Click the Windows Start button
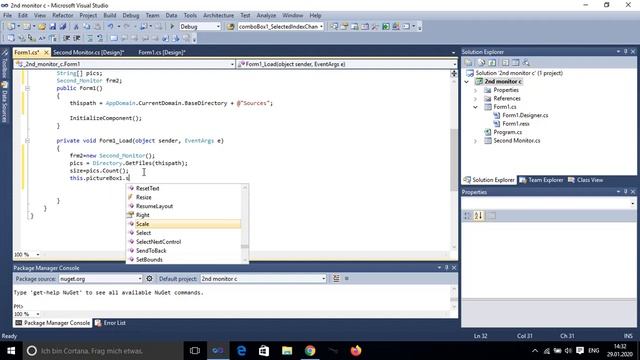Screen dimensions: 640x360 point(11,351)
